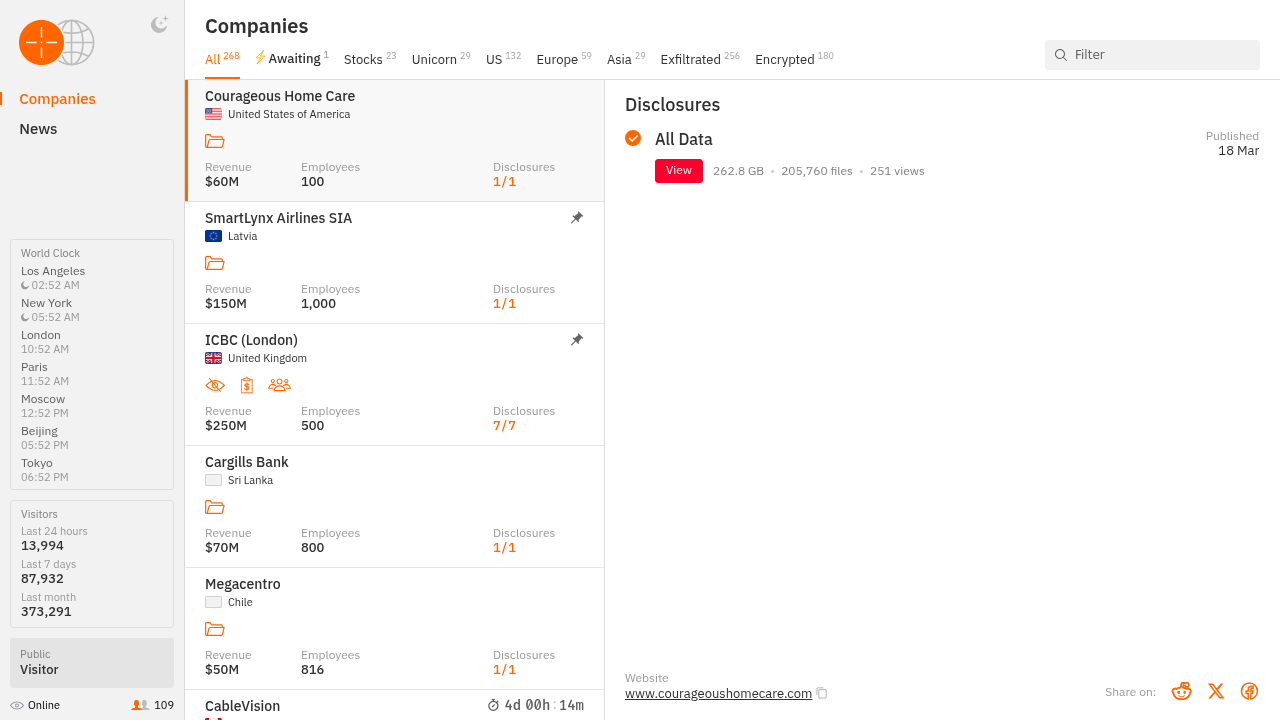
Task: Select the All companies tab
Action: [222, 59]
